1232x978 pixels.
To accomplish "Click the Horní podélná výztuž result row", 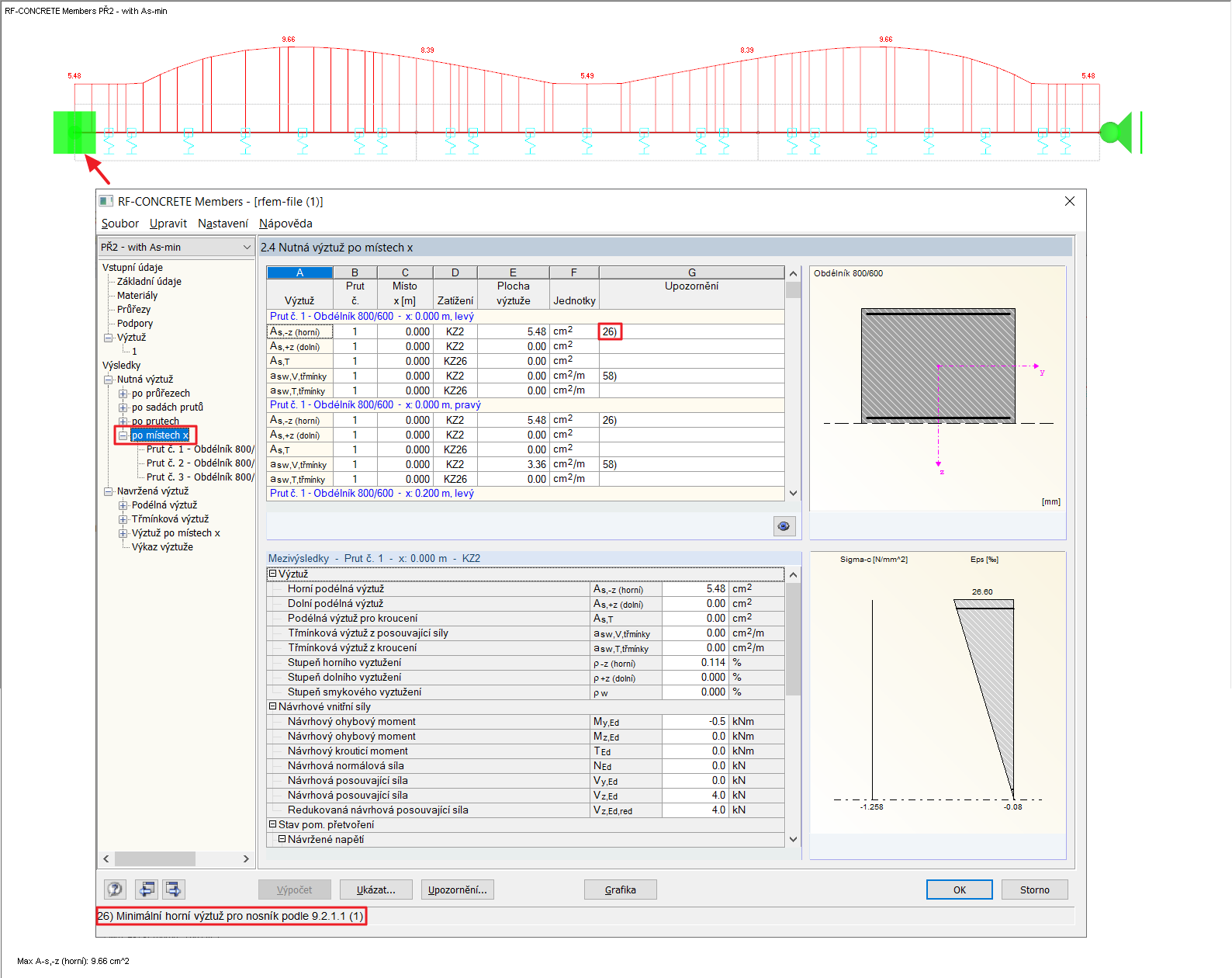I will pyautogui.click(x=525, y=588).
